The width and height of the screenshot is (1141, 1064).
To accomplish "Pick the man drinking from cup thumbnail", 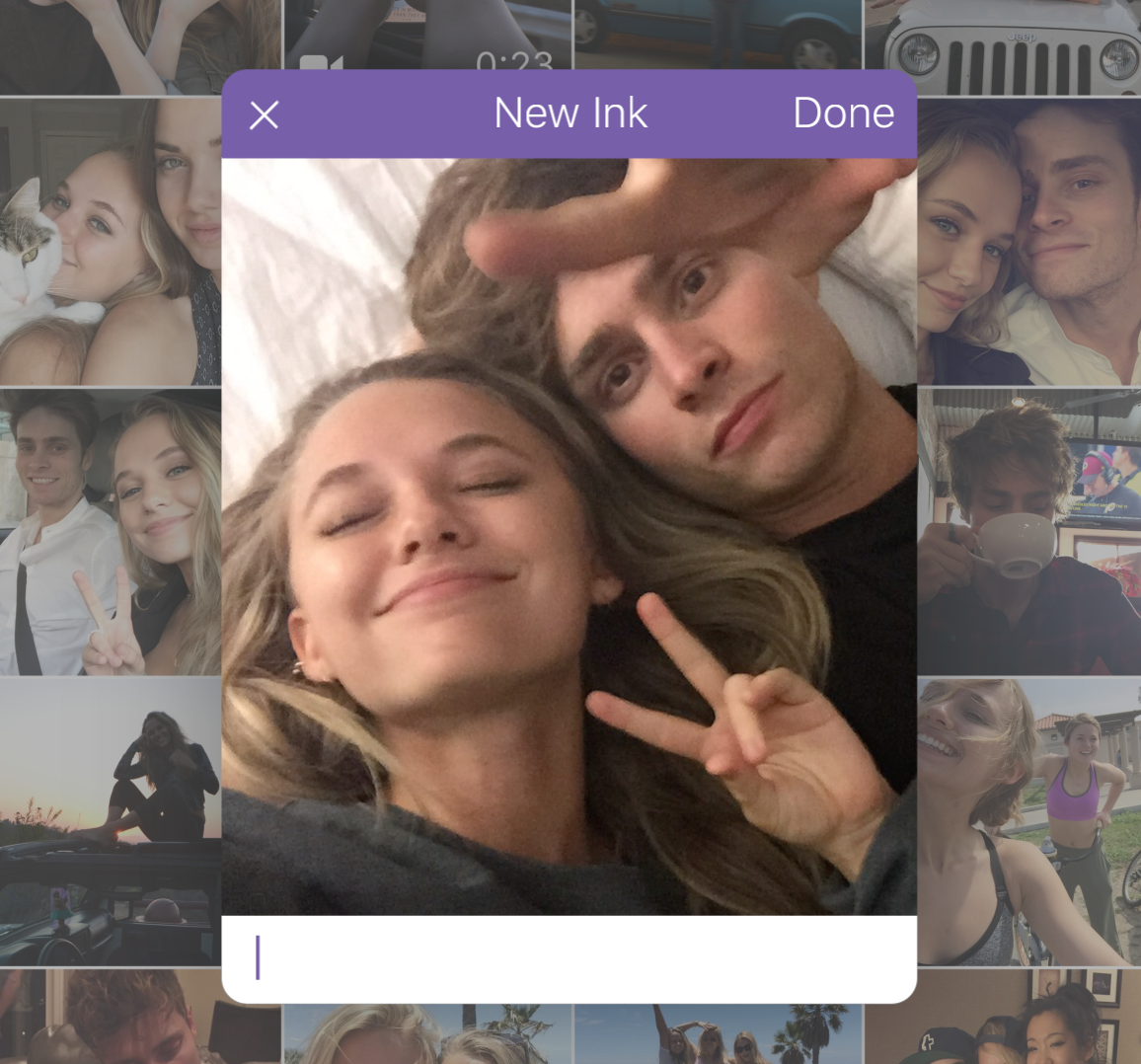I will pyautogui.click(x=1028, y=532).
